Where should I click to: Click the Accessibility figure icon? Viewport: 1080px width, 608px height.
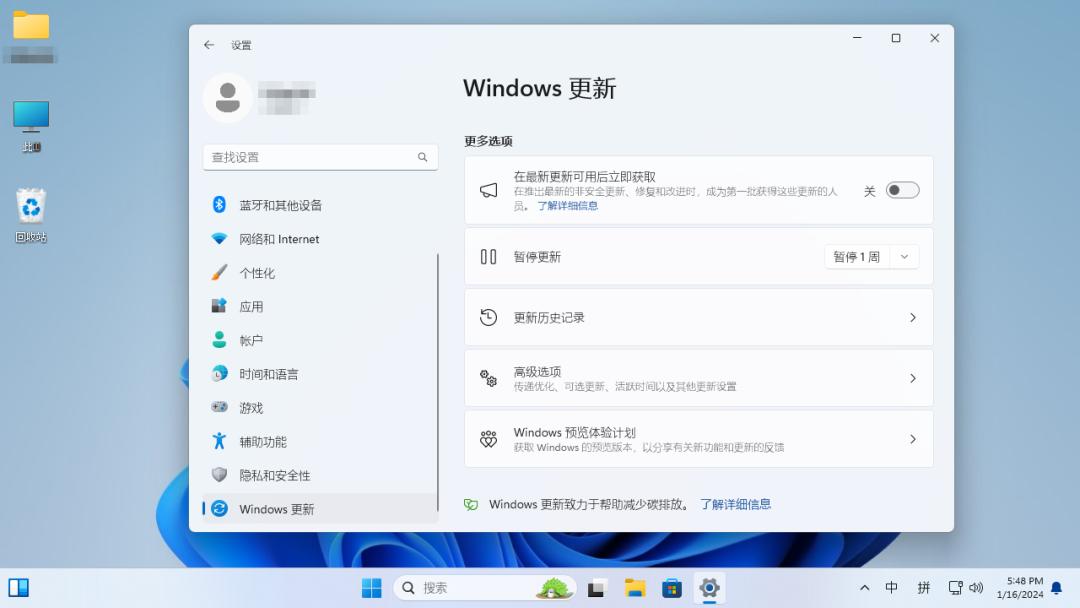coord(219,441)
